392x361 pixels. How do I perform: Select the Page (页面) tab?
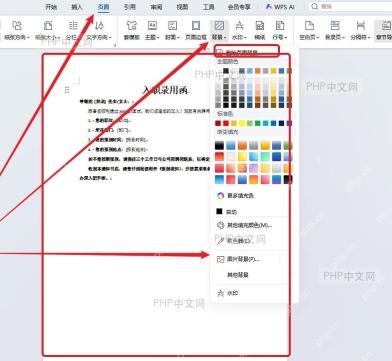point(103,7)
